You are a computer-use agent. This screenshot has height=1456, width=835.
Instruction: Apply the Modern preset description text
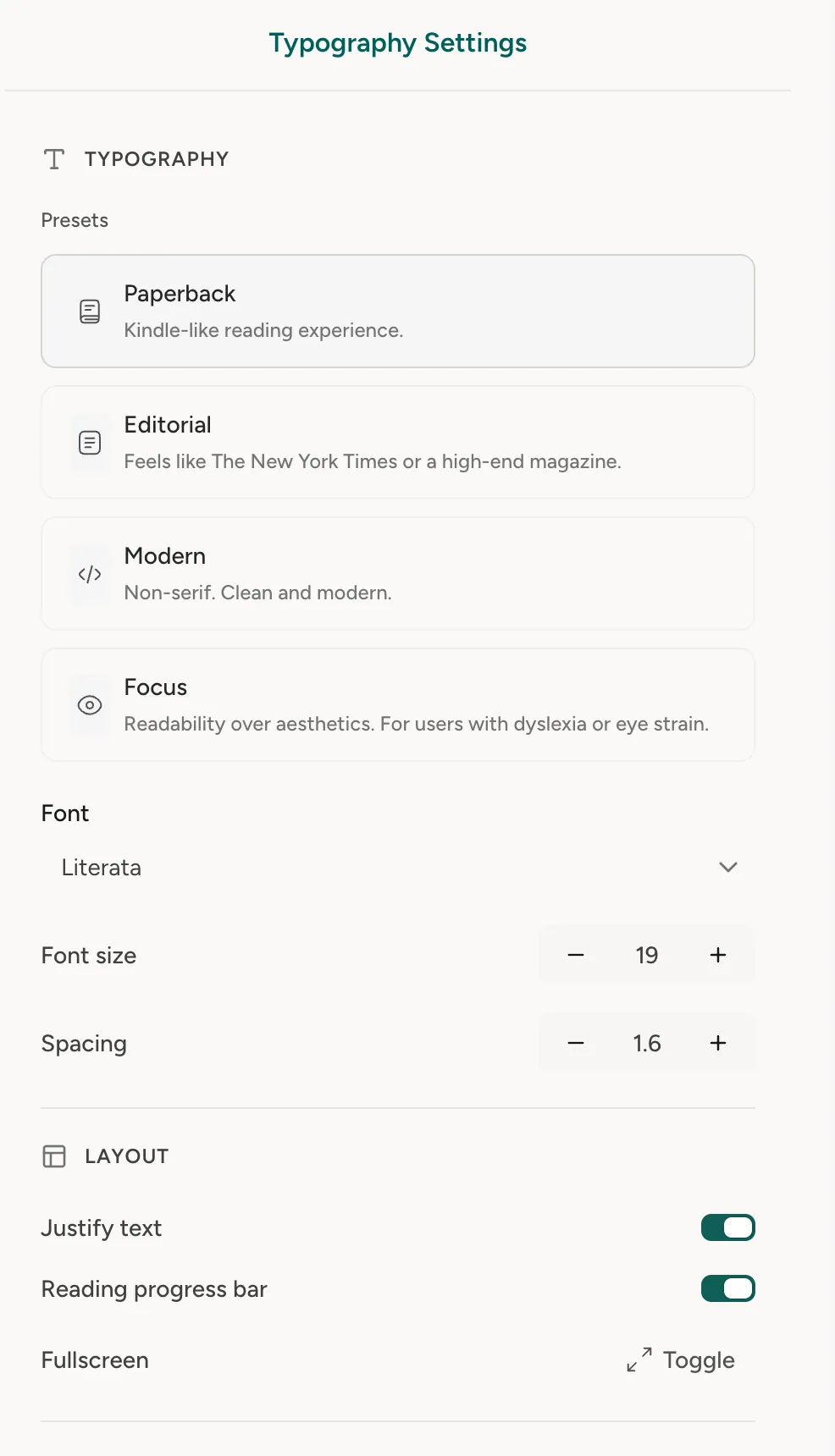[258, 593]
